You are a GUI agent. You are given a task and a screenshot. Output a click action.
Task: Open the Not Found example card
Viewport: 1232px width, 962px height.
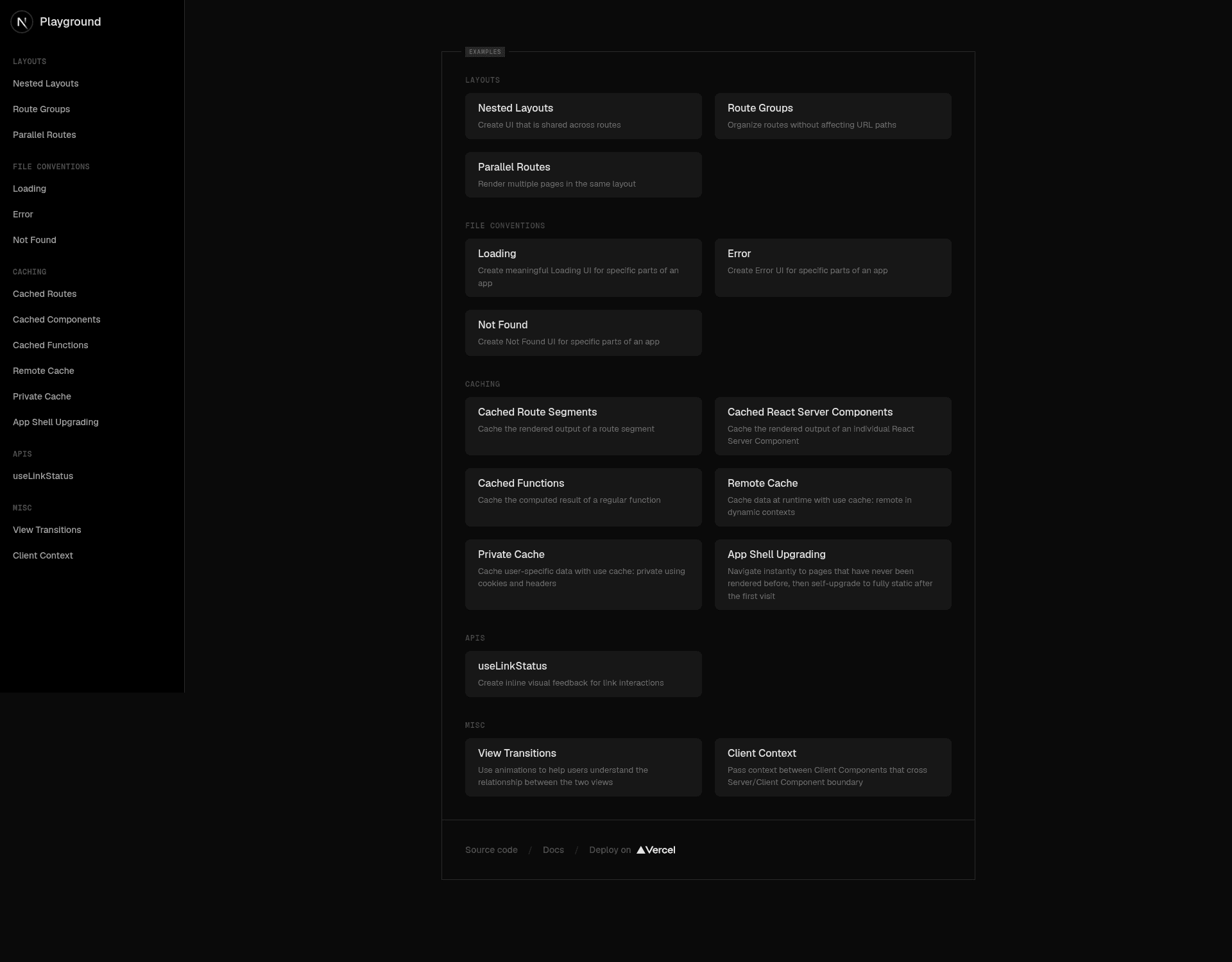coord(583,333)
